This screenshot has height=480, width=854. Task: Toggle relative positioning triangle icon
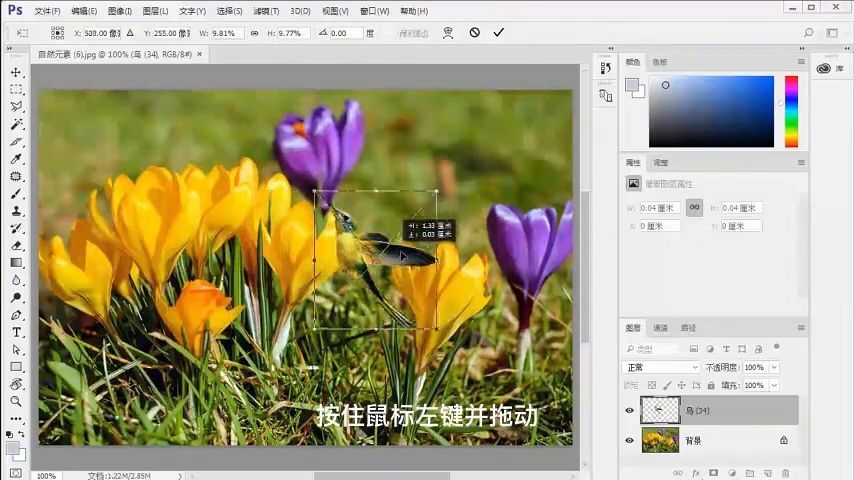(130, 33)
